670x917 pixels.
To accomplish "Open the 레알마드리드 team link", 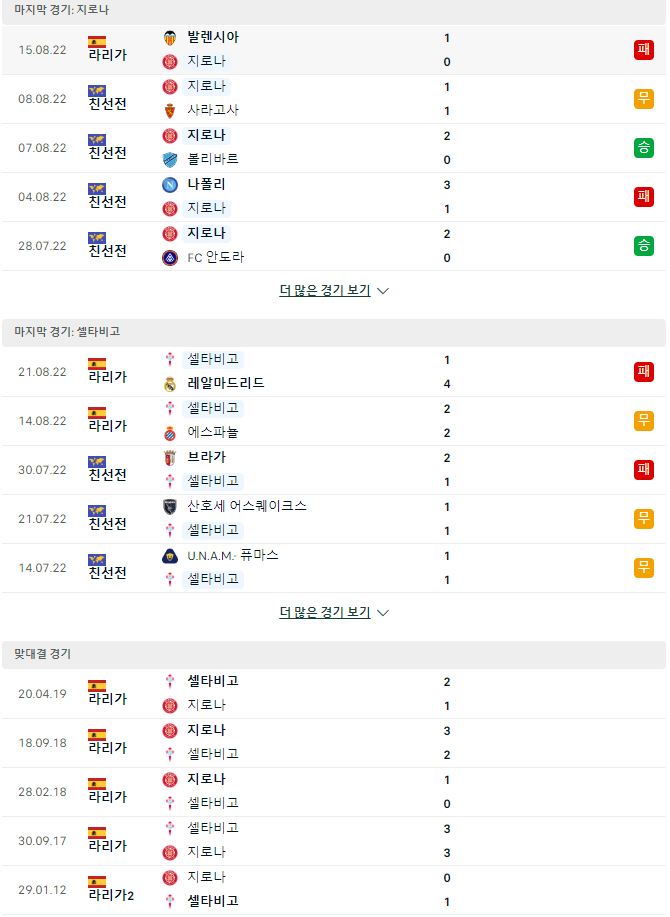I will pos(226,383).
